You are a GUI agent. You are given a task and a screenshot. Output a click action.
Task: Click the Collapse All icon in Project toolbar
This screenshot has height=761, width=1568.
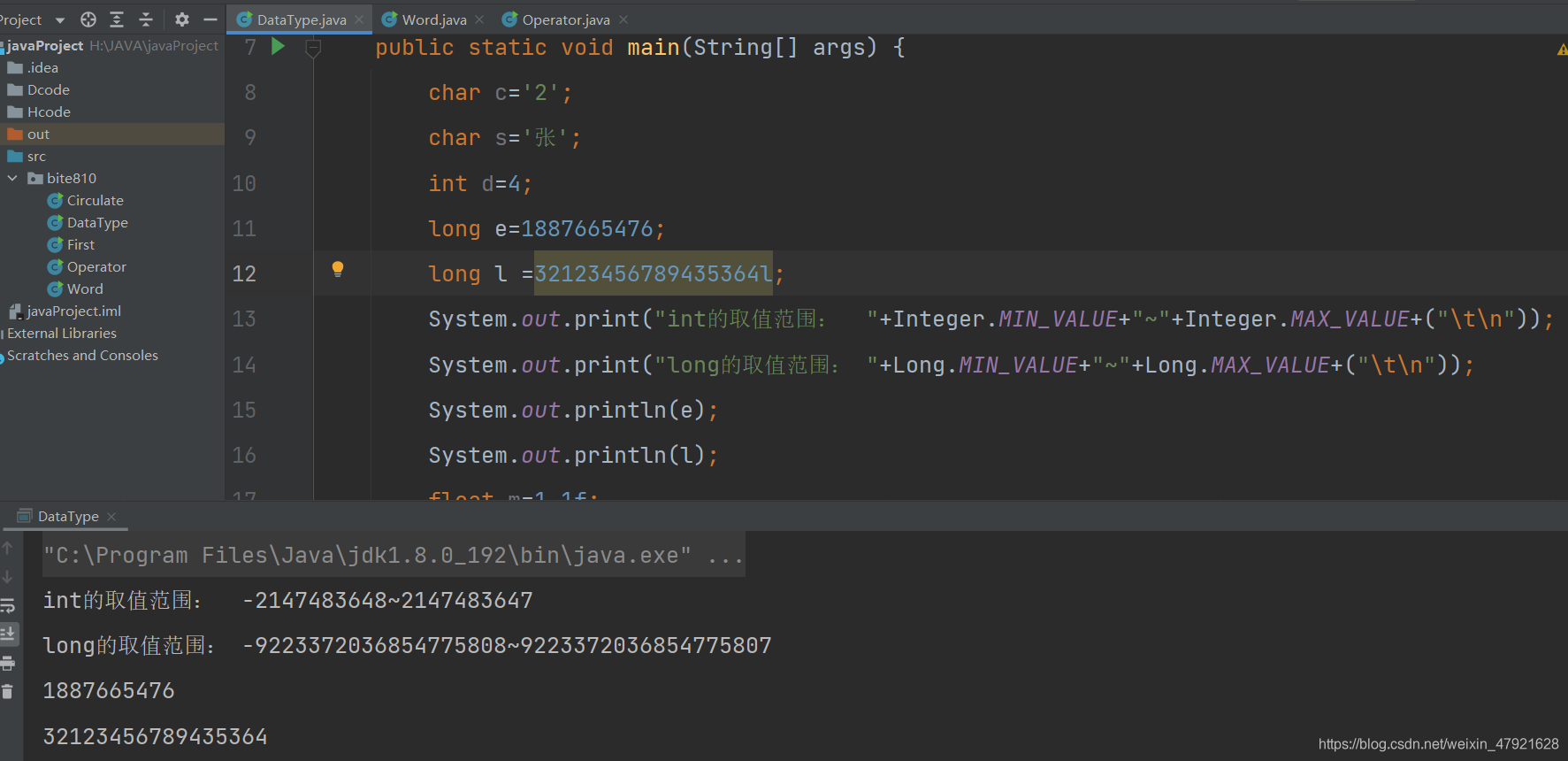coord(146,19)
